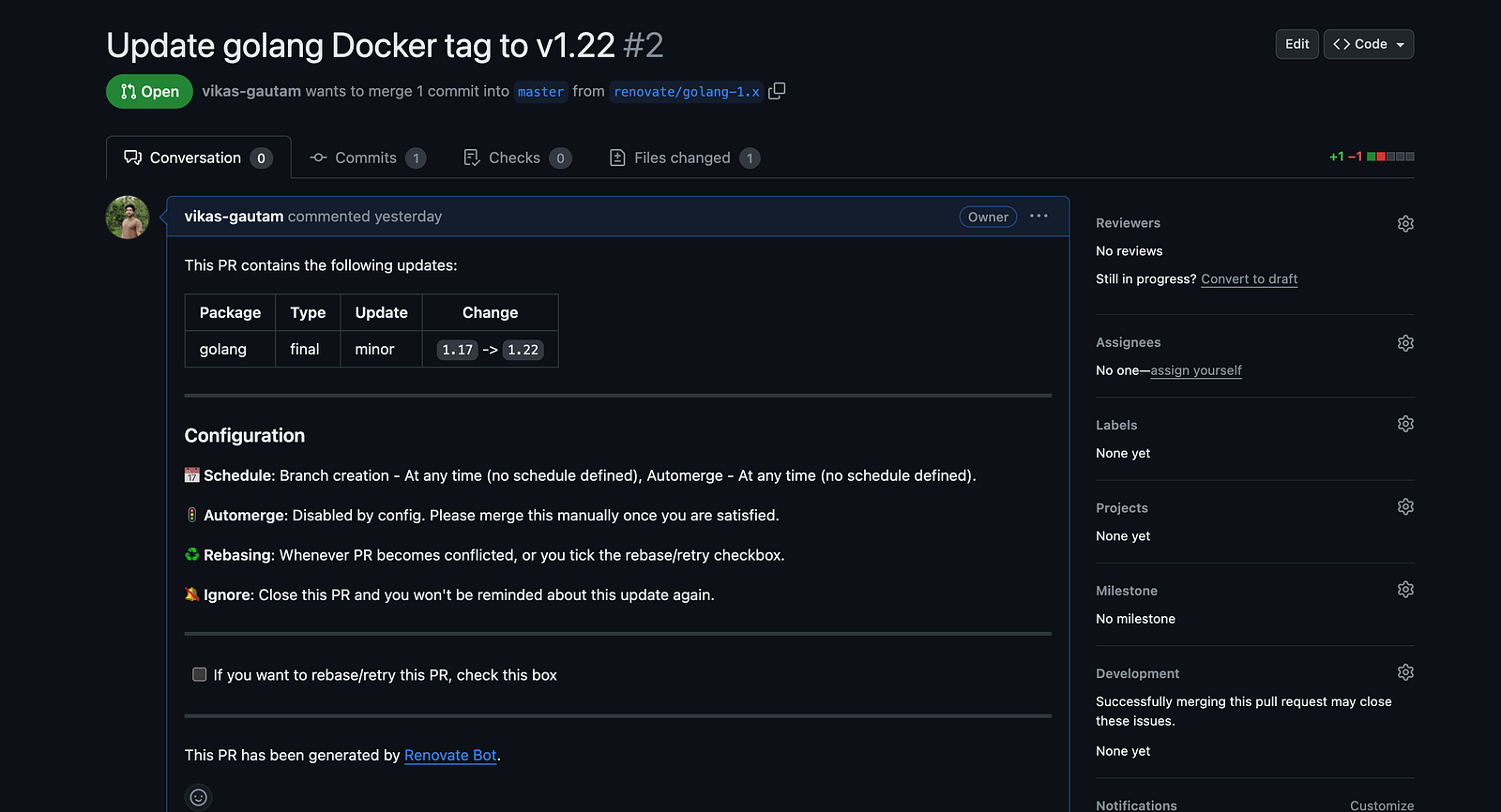Screen dimensions: 1501x812
Task: Open the Development gear settings
Action: pos(1405,672)
